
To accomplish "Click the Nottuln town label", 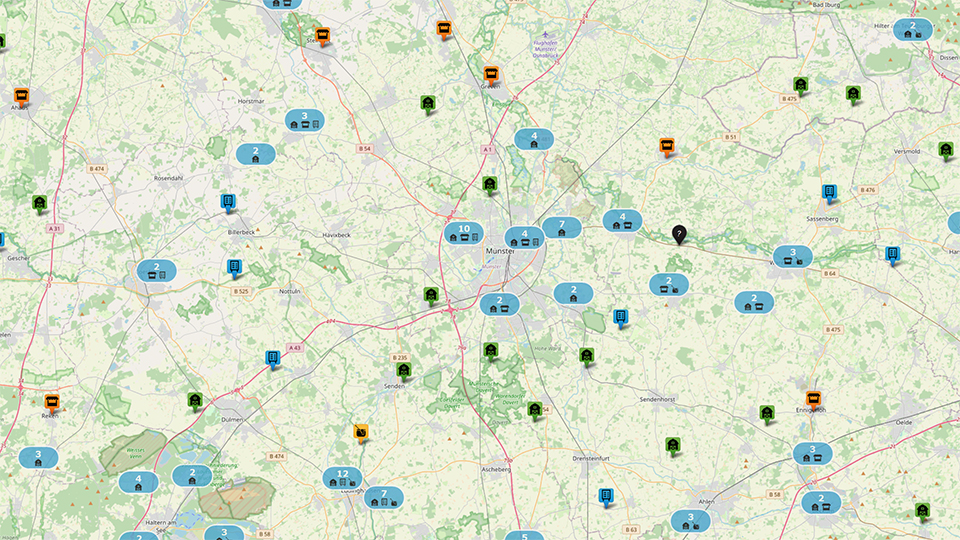I will pos(290,291).
